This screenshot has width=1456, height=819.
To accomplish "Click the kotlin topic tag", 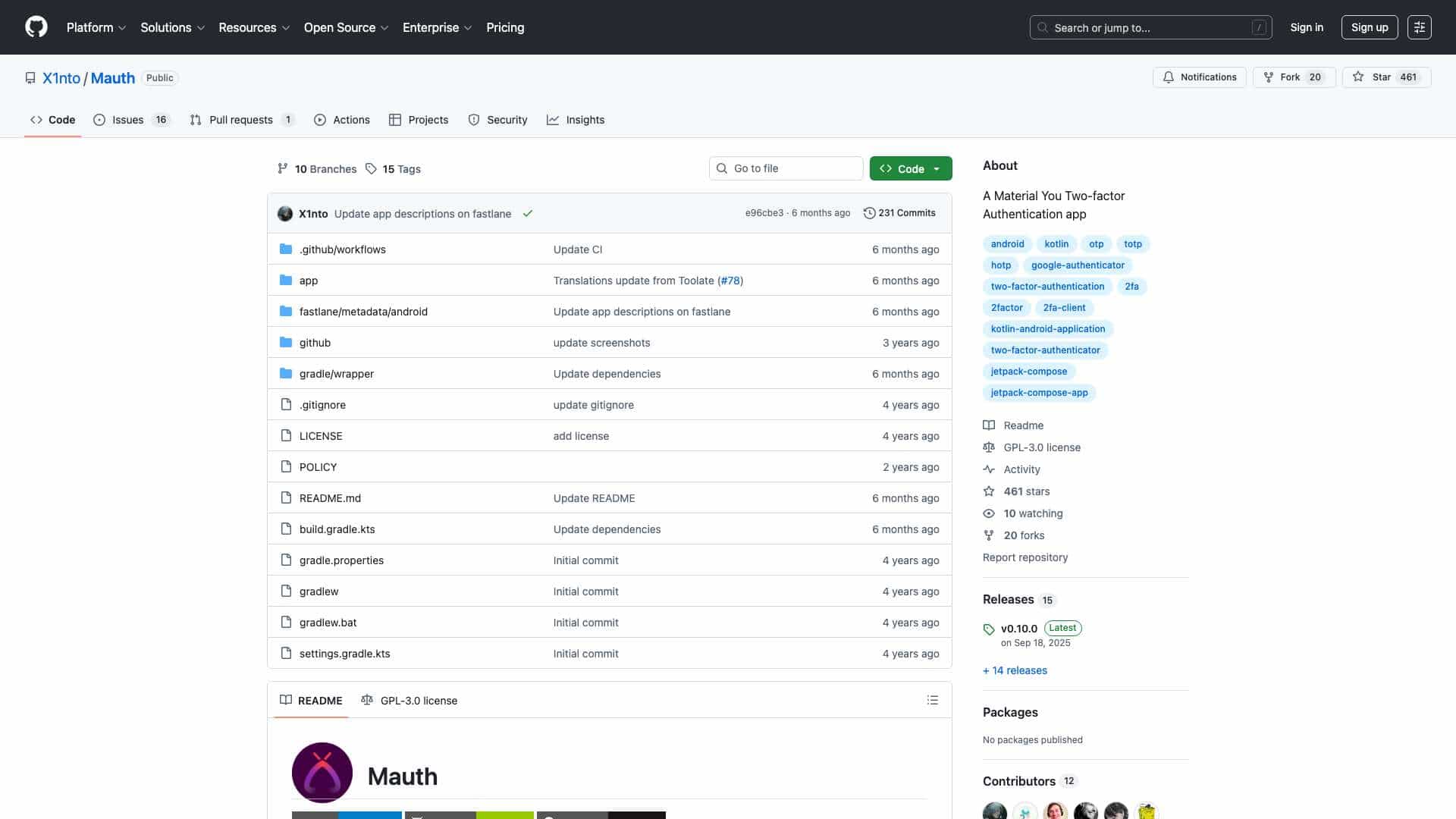I will 1056,244.
